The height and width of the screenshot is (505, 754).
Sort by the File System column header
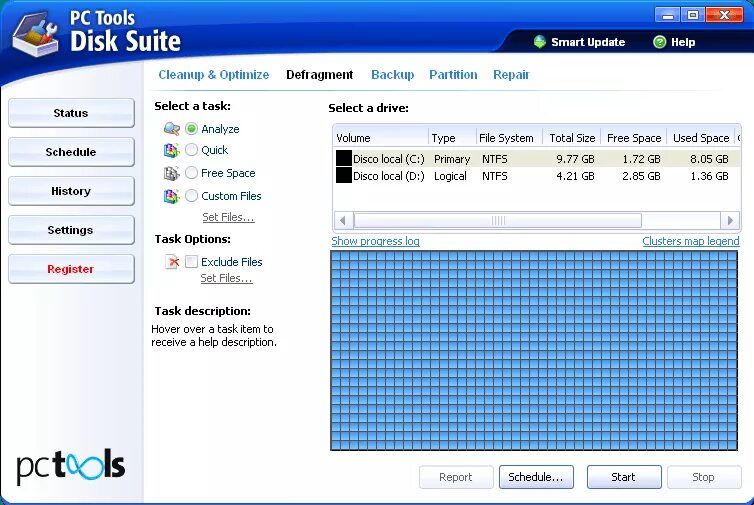(x=509, y=138)
